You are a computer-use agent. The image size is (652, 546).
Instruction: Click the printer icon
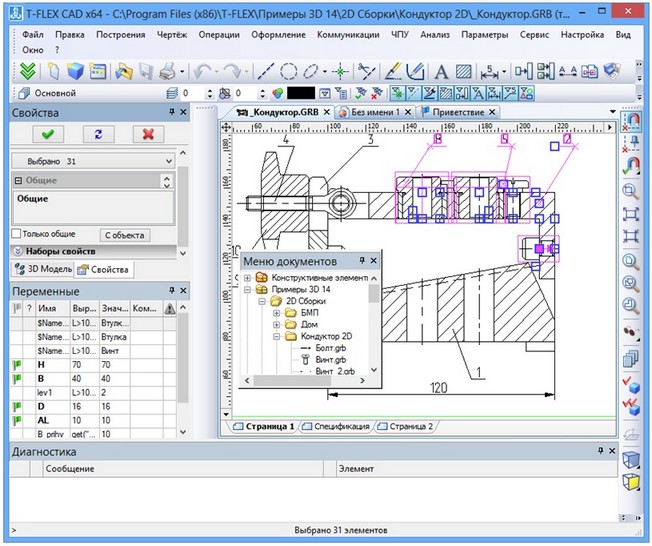[x=168, y=72]
